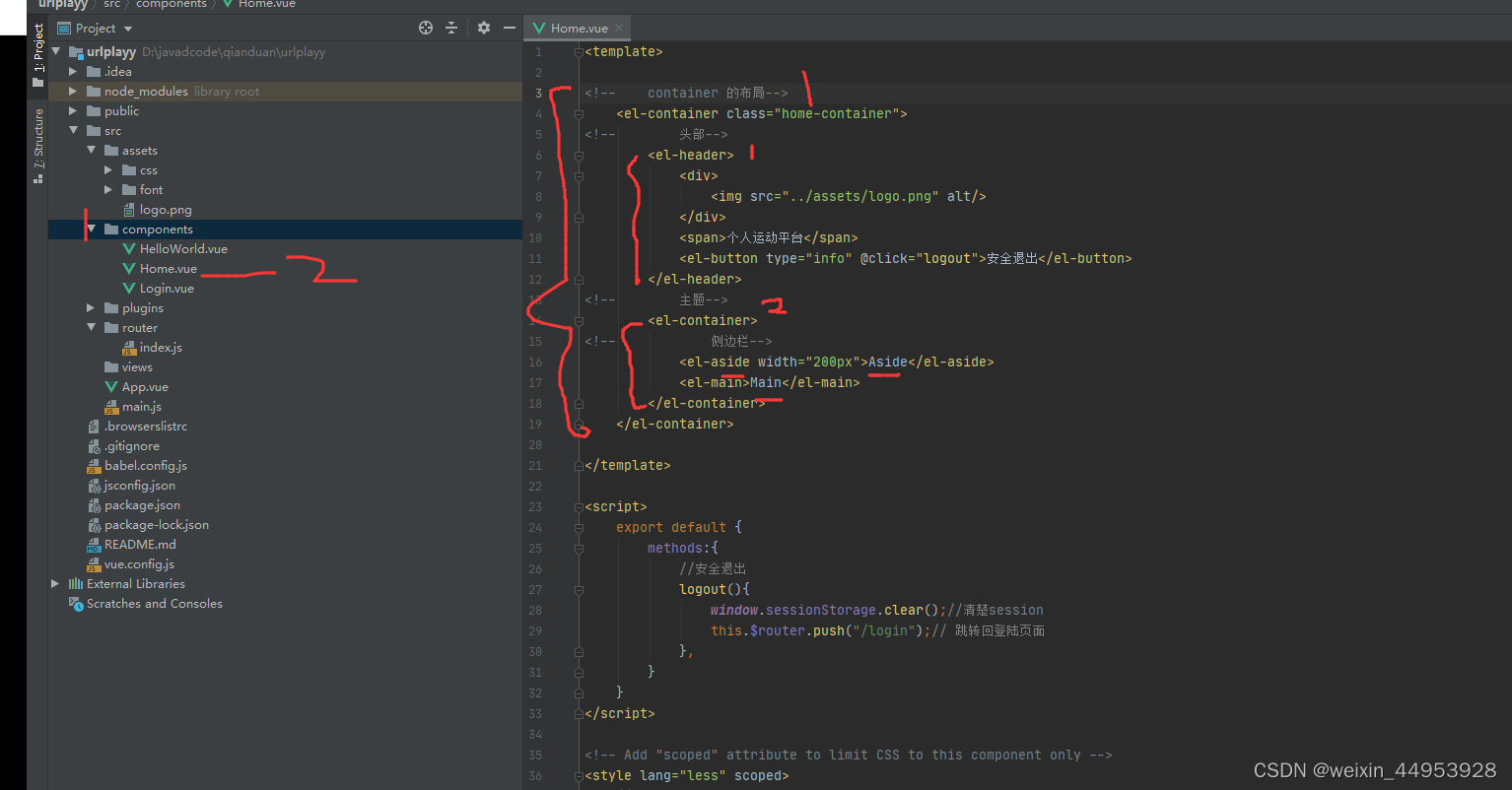Select the node_modules library root row
1512x790 pixels.
click(285, 91)
